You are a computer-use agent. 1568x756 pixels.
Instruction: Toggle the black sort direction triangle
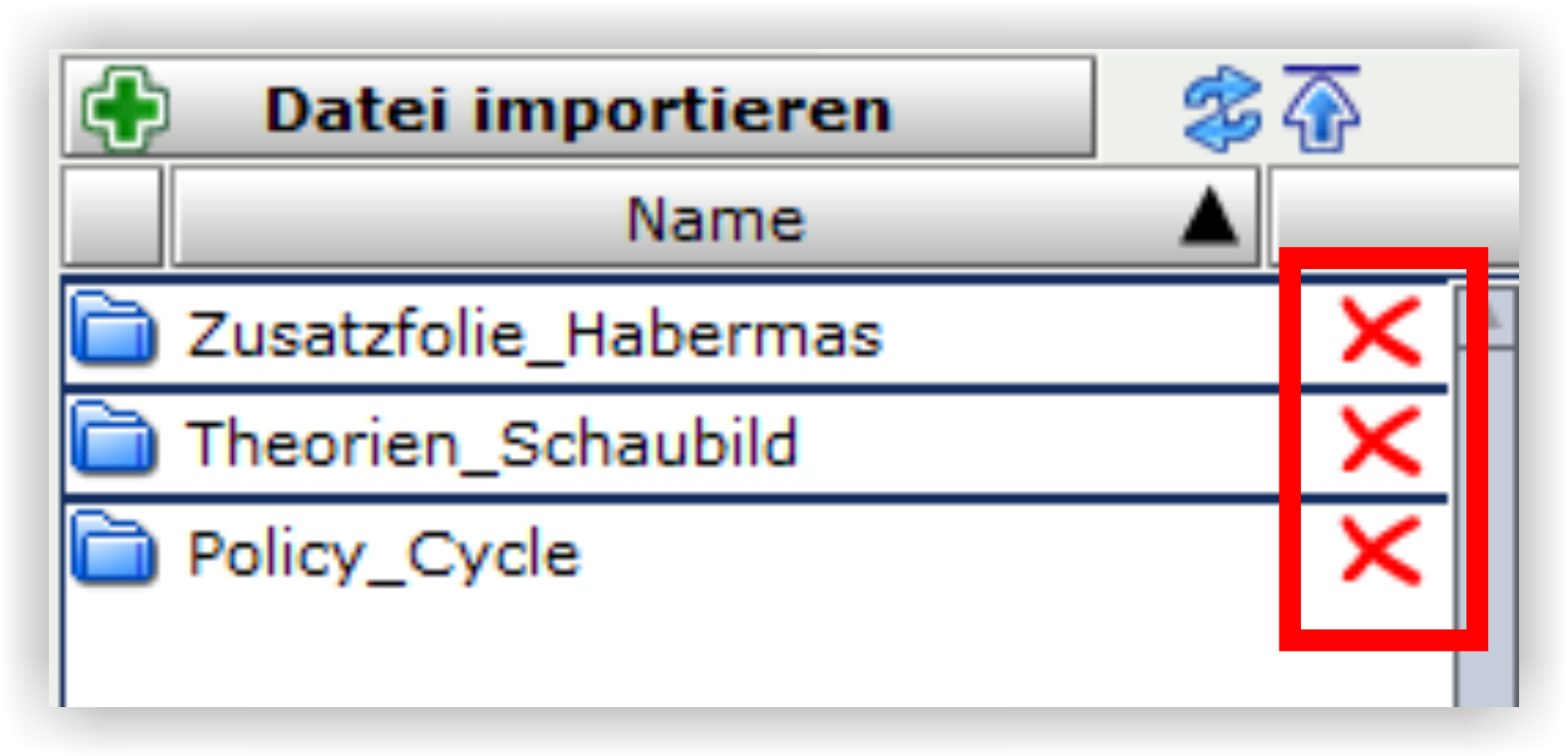point(1209,217)
